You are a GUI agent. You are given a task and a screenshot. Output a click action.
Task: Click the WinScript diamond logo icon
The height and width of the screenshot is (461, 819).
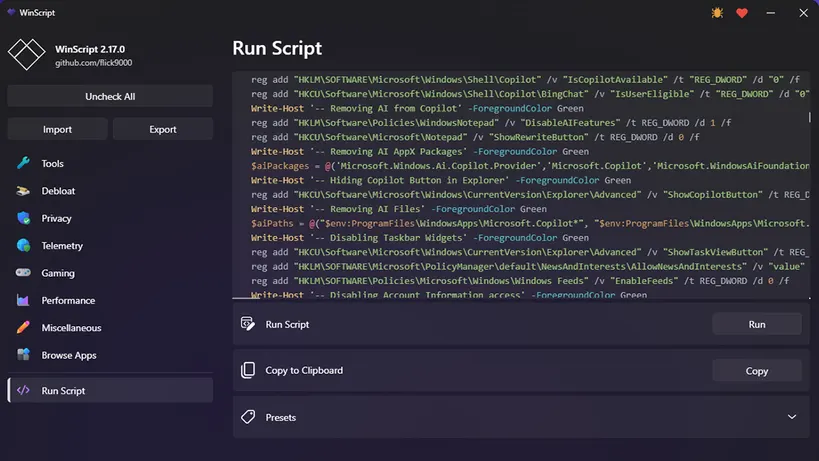[x=27, y=54]
